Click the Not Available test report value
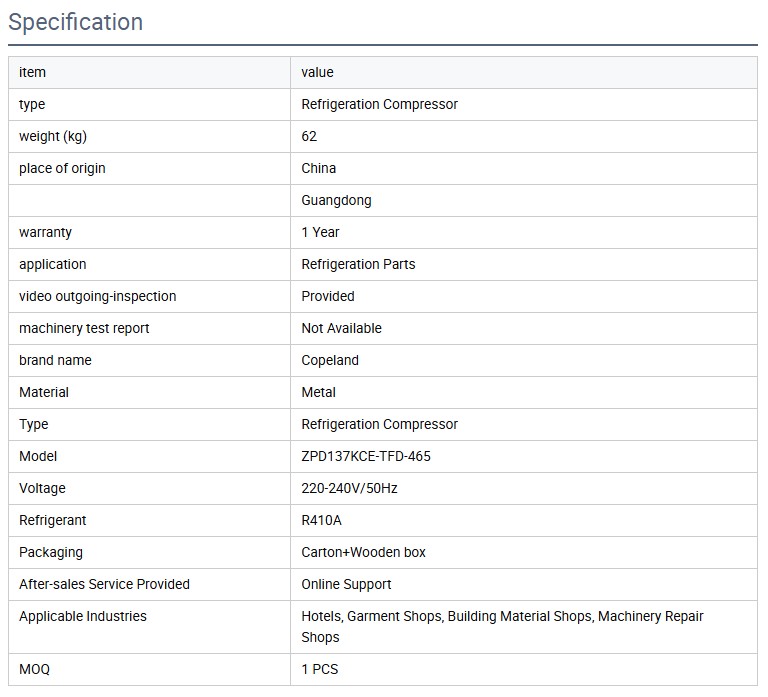768x697 pixels. point(341,328)
